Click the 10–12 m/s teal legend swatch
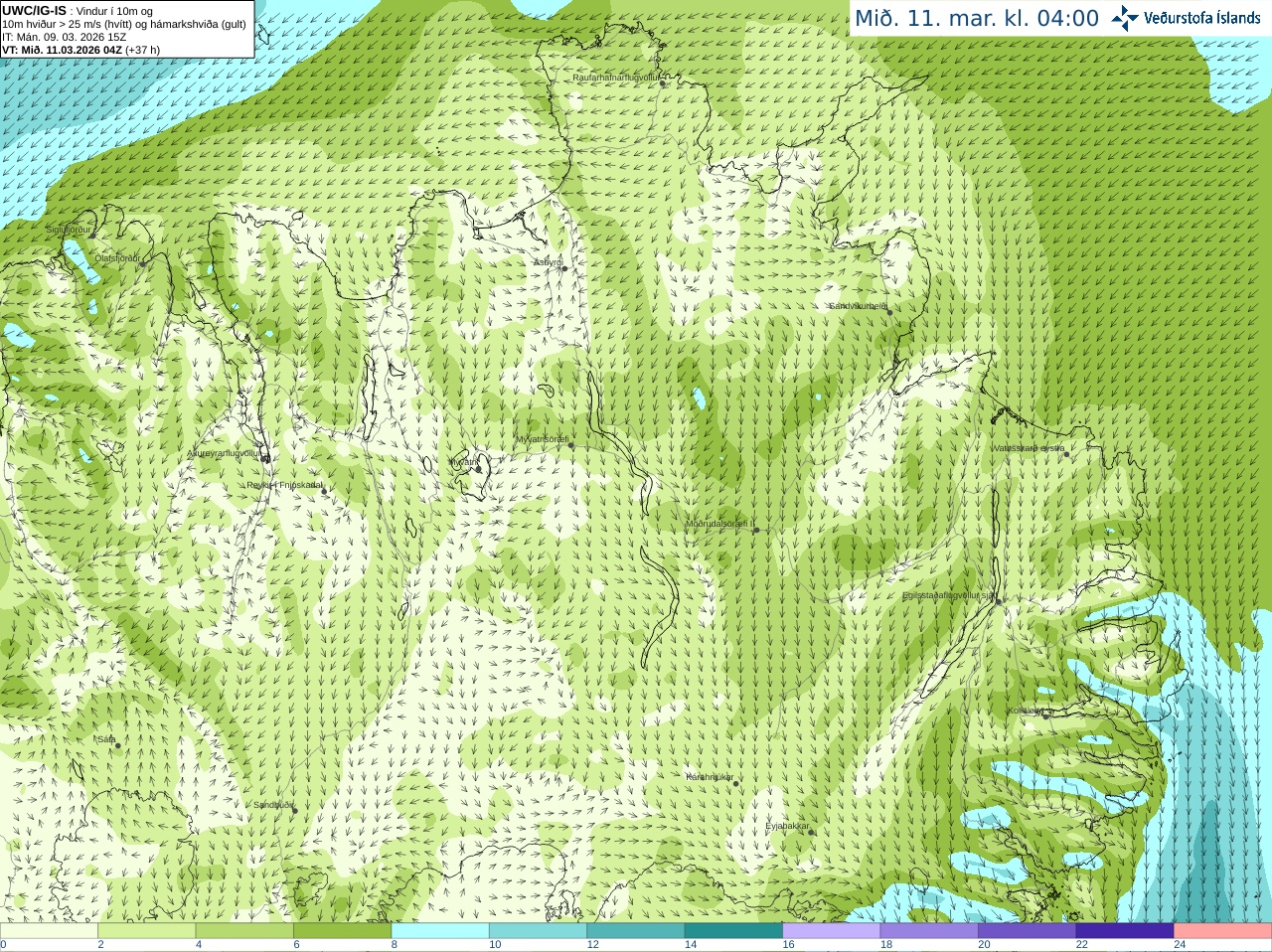Viewport: 1272px width, 952px height. point(538,931)
